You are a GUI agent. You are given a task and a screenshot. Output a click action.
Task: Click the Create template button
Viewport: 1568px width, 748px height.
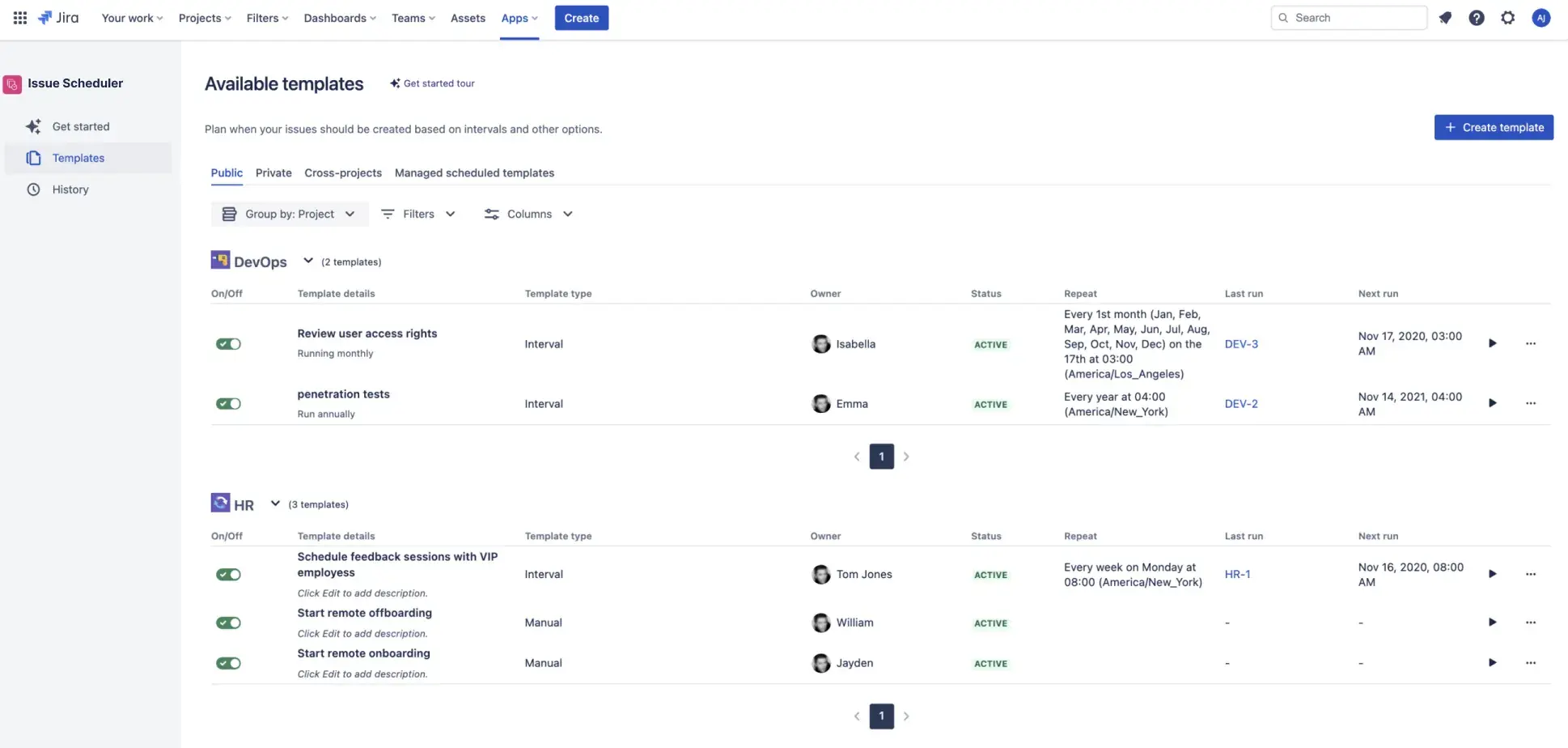(1494, 127)
